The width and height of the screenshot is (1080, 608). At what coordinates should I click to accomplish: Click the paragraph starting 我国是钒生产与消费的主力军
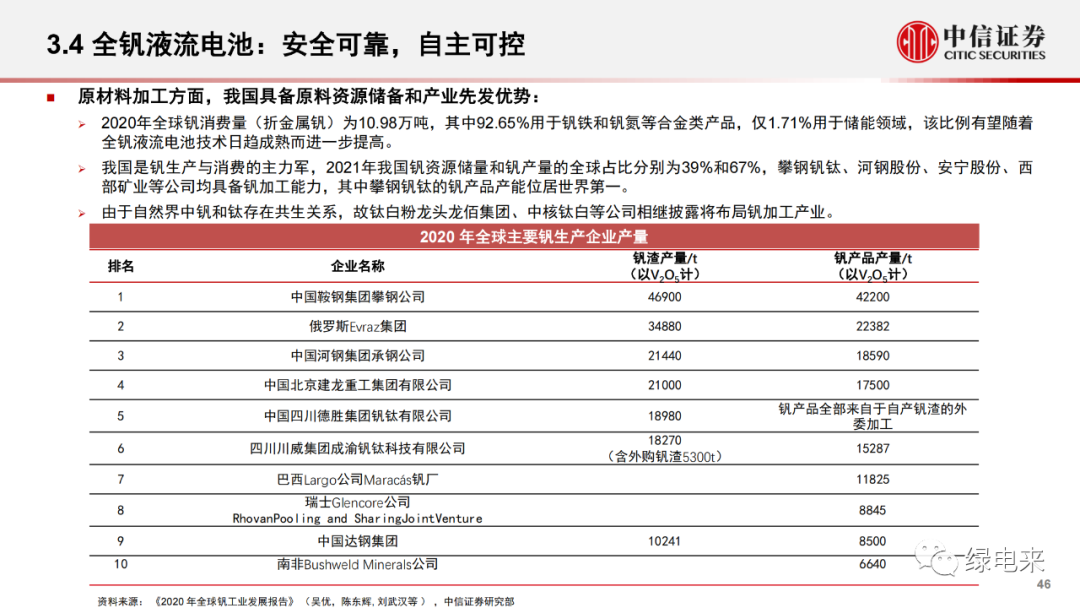(x=568, y=177)
